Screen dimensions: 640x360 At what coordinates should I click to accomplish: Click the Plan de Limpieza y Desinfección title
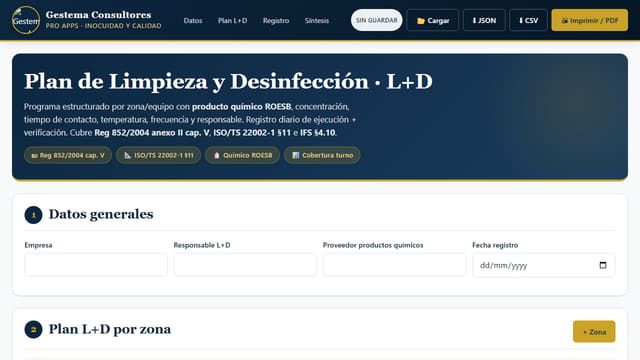tap(228, 82)
